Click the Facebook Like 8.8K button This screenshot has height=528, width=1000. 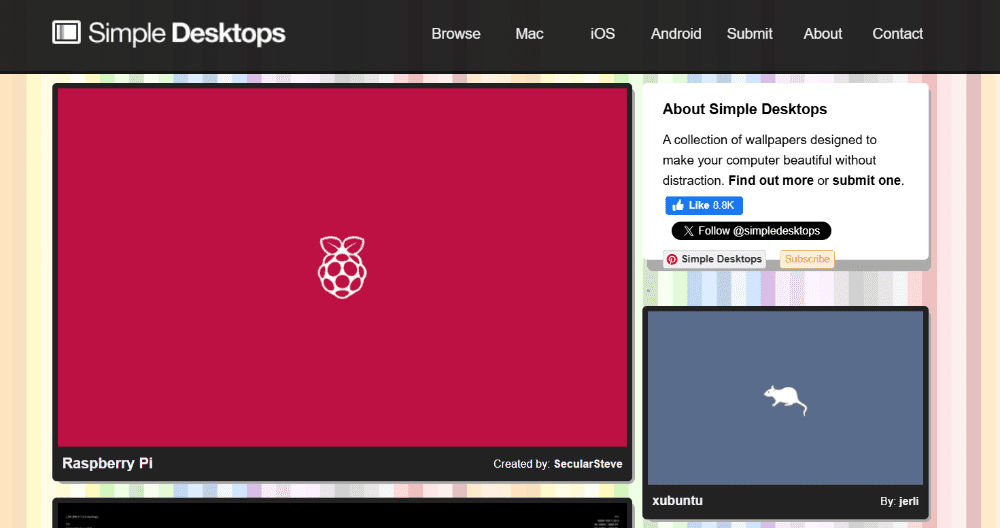tap(704, 205)
